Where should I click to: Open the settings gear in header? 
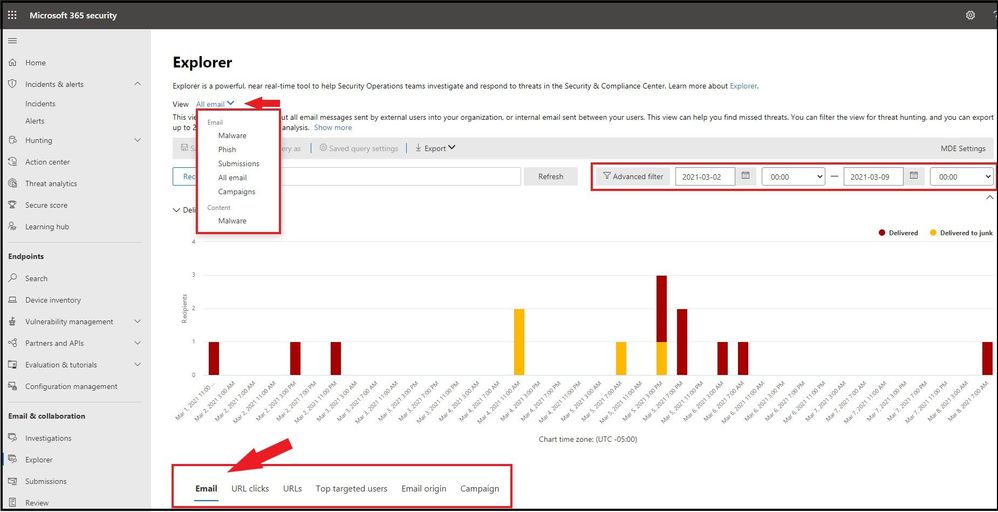970,15
